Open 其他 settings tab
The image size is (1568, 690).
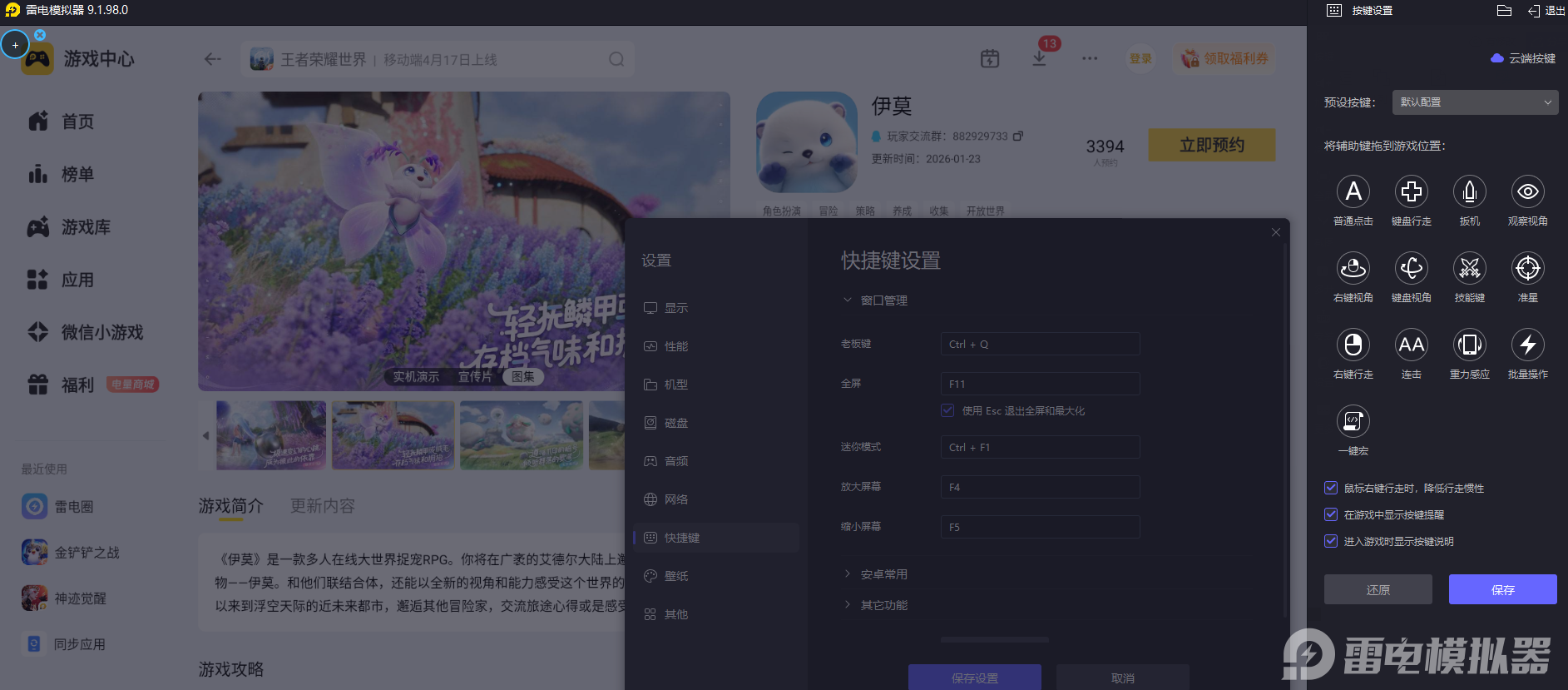click(x=716, y=614)
